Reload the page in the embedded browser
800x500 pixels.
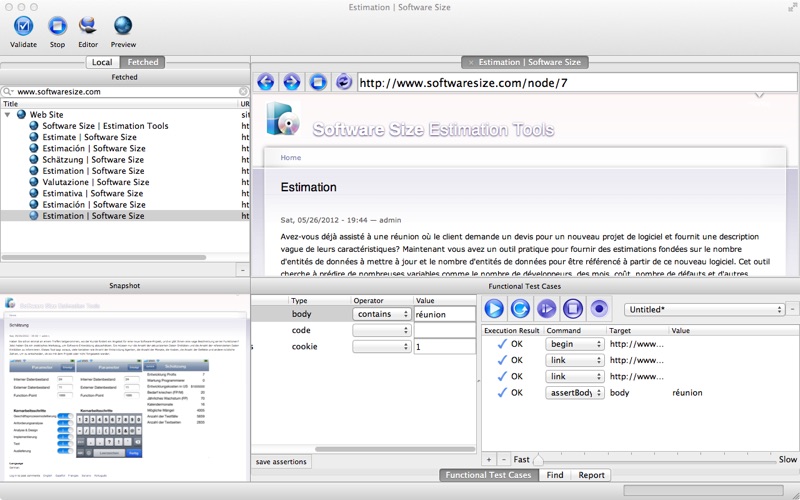pyautogui.click(x=344, y=82)
